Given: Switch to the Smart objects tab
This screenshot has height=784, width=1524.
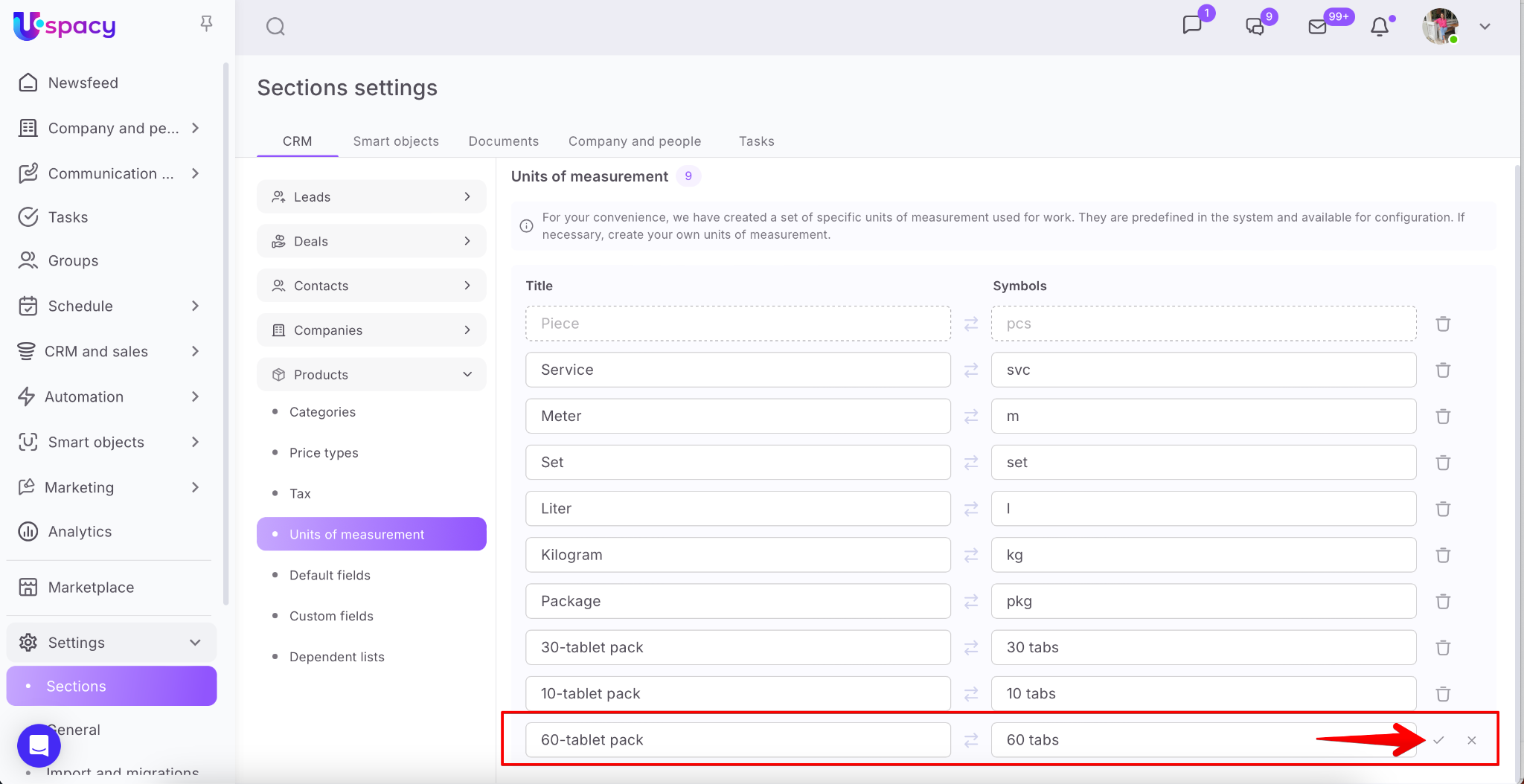Looking at the screenshot, I should coord(395,141).
